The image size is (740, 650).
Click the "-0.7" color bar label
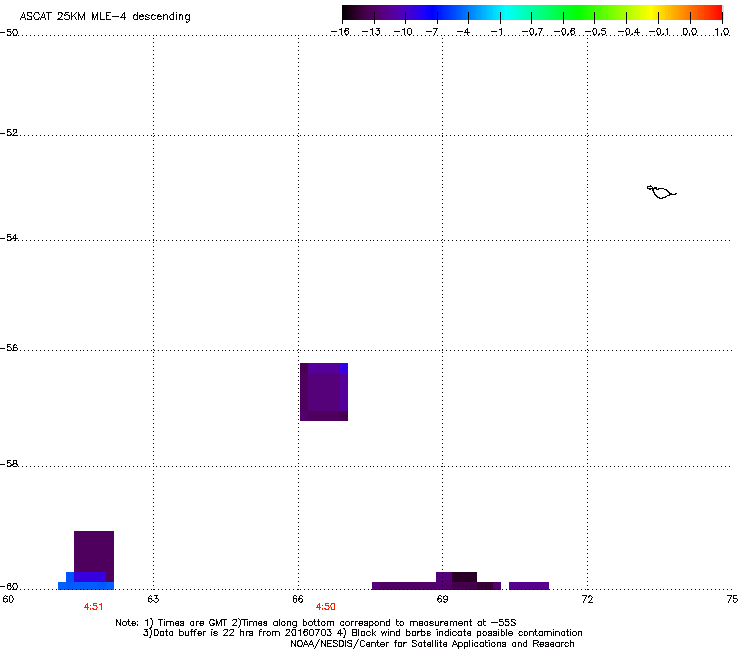pyautogui.click(x=532, y=32)
